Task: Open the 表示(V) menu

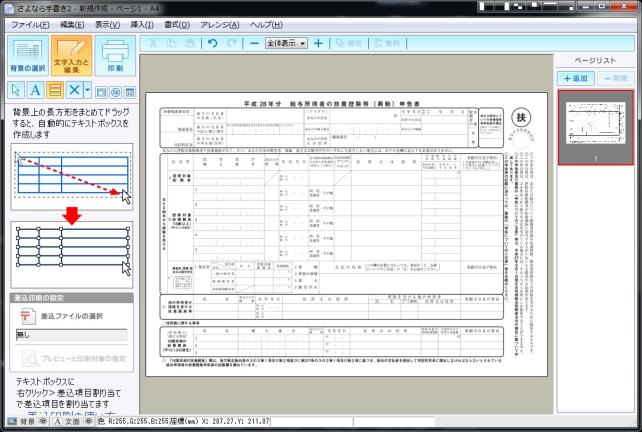Action: (108, 25)
